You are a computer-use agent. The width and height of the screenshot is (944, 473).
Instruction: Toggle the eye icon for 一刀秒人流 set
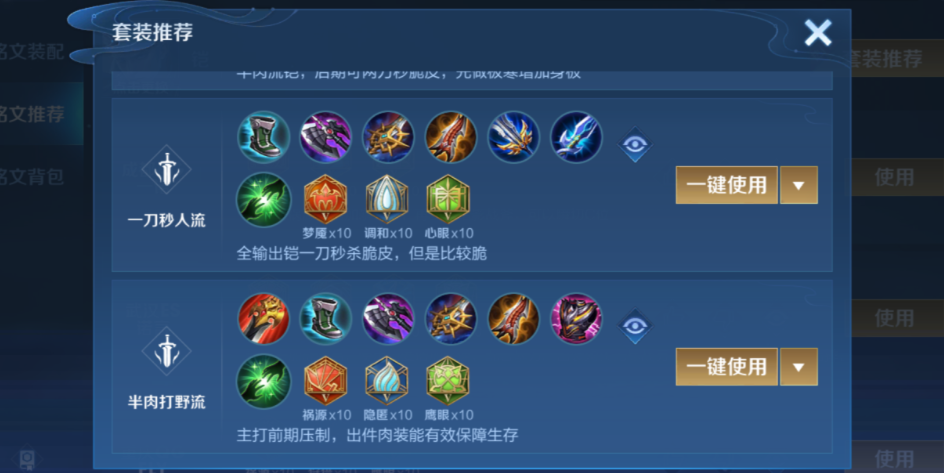[635, 144]
